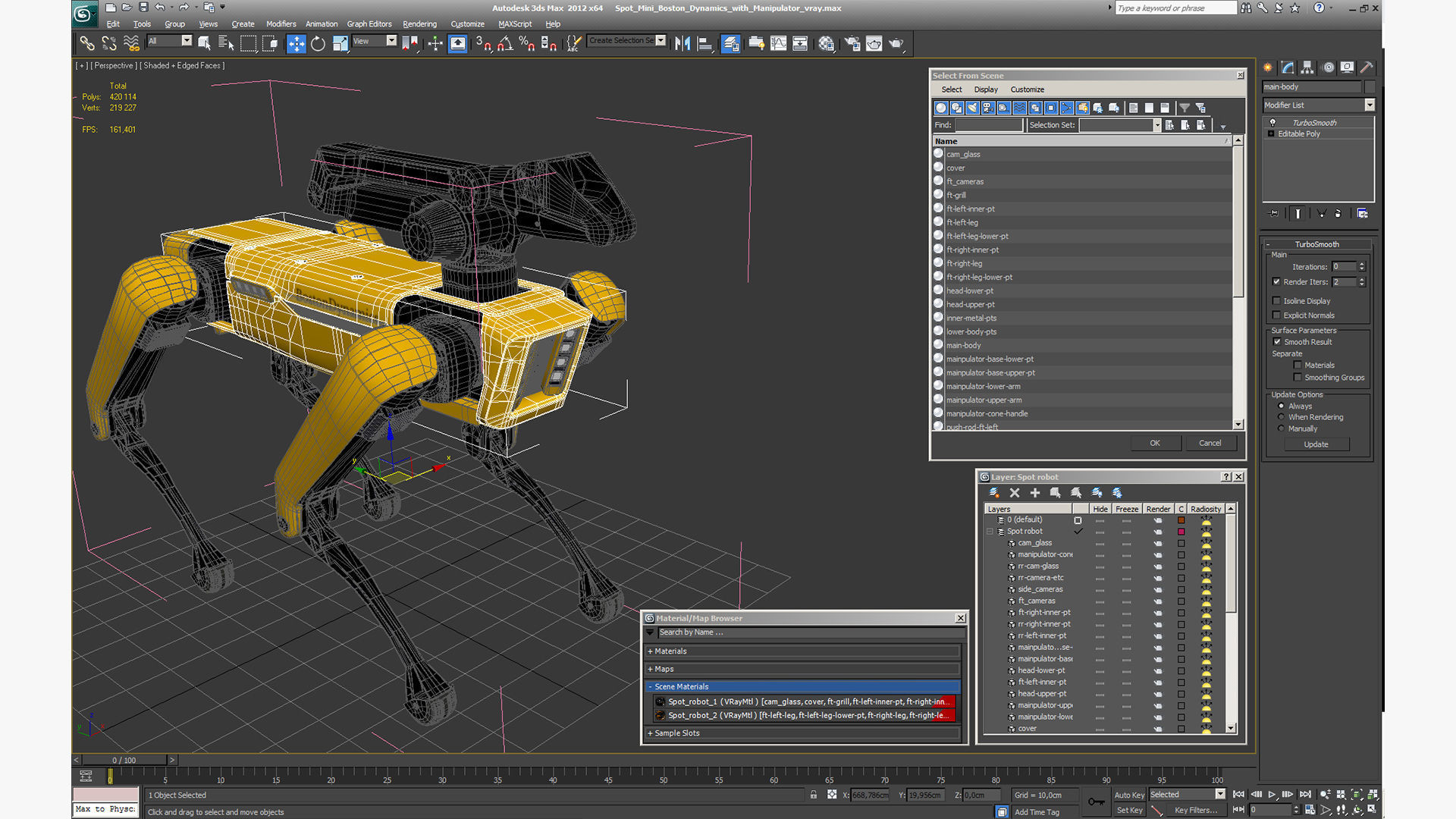Open the Hierarchy command panel tab
1456x819 pixels.
(1307, 67)
